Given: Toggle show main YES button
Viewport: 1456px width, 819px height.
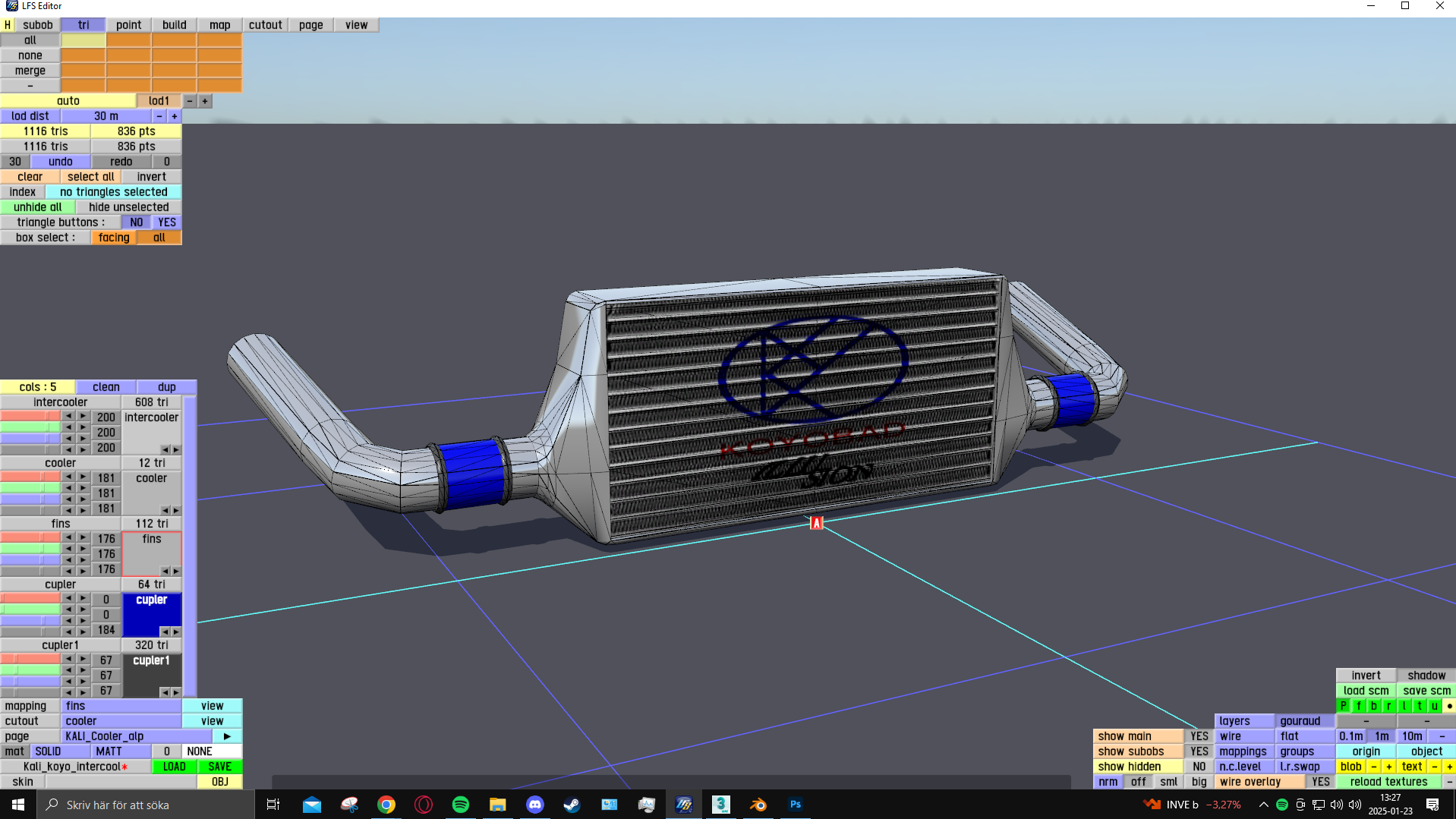Looking at the screenshot, I should [1199, 736].
